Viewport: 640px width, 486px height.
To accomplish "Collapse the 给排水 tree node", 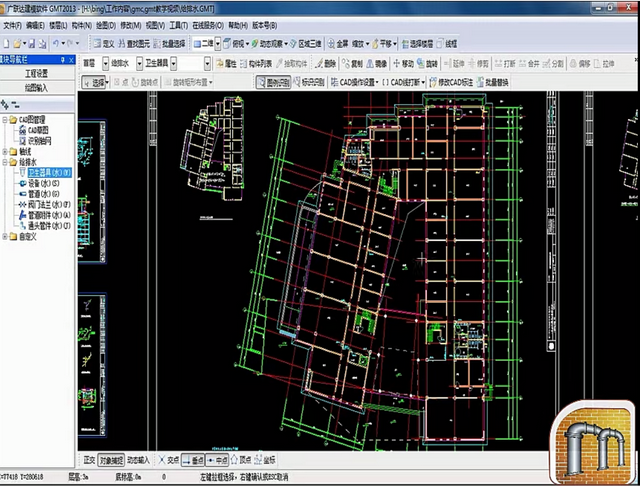I will point(4,162).
